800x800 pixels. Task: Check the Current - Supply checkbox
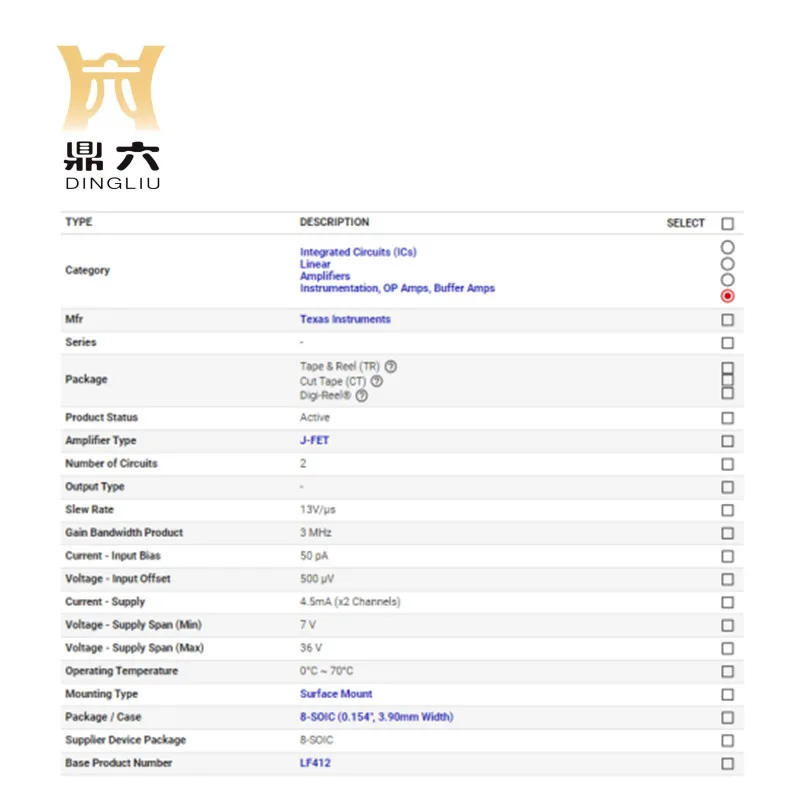[x=728, y=603]
